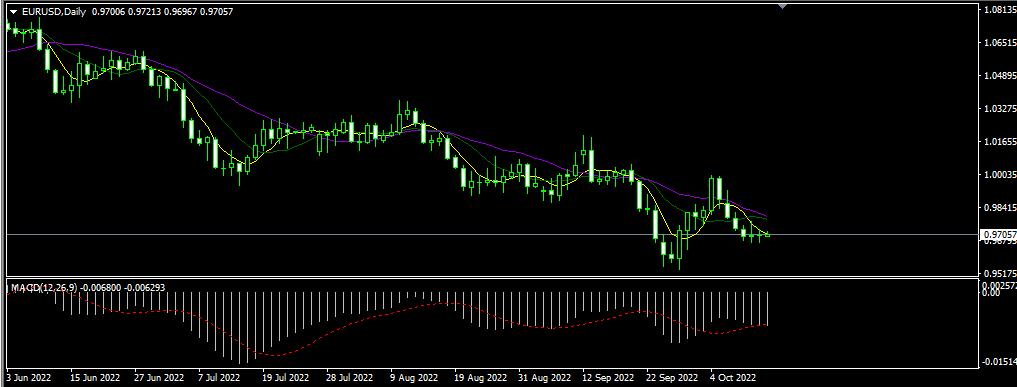The width and height of the screenshot is (1017, 387).
Task: Click the latest candlestick on the bid line
Action: [767, 234]
